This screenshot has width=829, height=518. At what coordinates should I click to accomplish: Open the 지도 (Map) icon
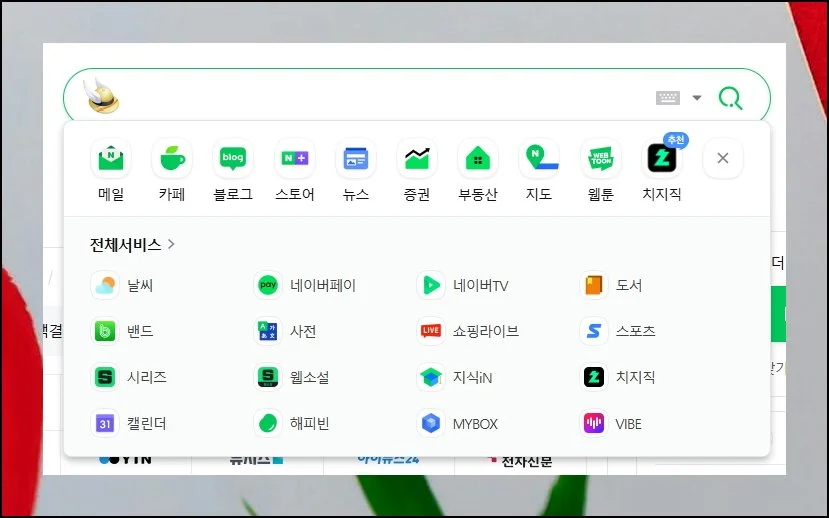pos(539,159)
